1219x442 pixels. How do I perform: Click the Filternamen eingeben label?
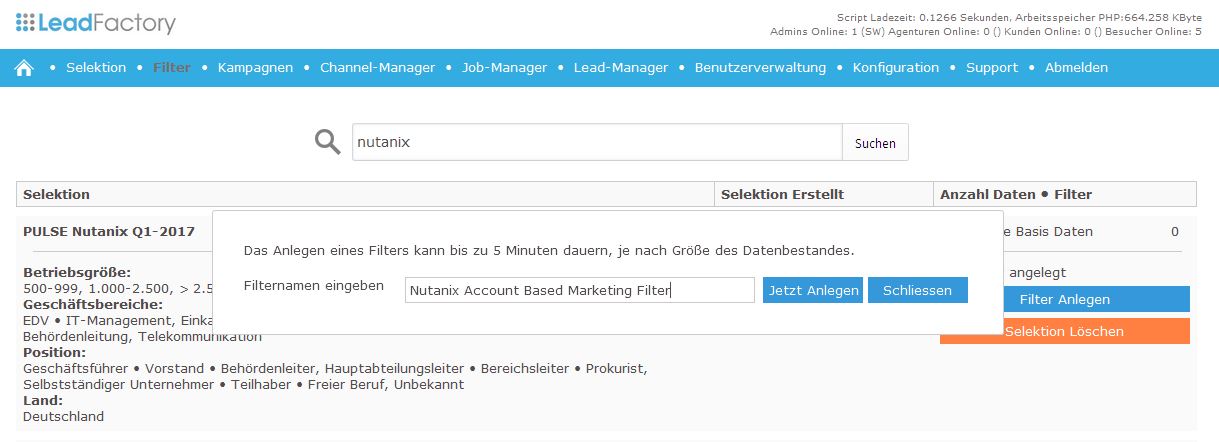[314, 286]
